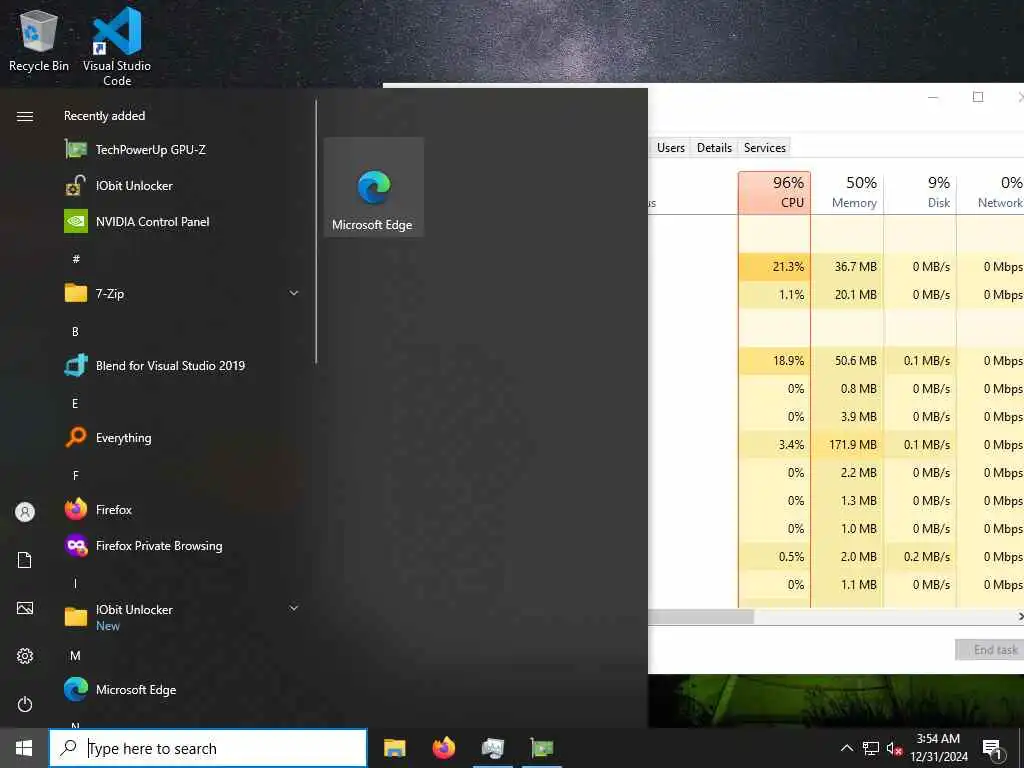The width and height of the screenshot is (1024, 768).
Task: Click the Start app list scrollbar
Action: coord(316,232)
